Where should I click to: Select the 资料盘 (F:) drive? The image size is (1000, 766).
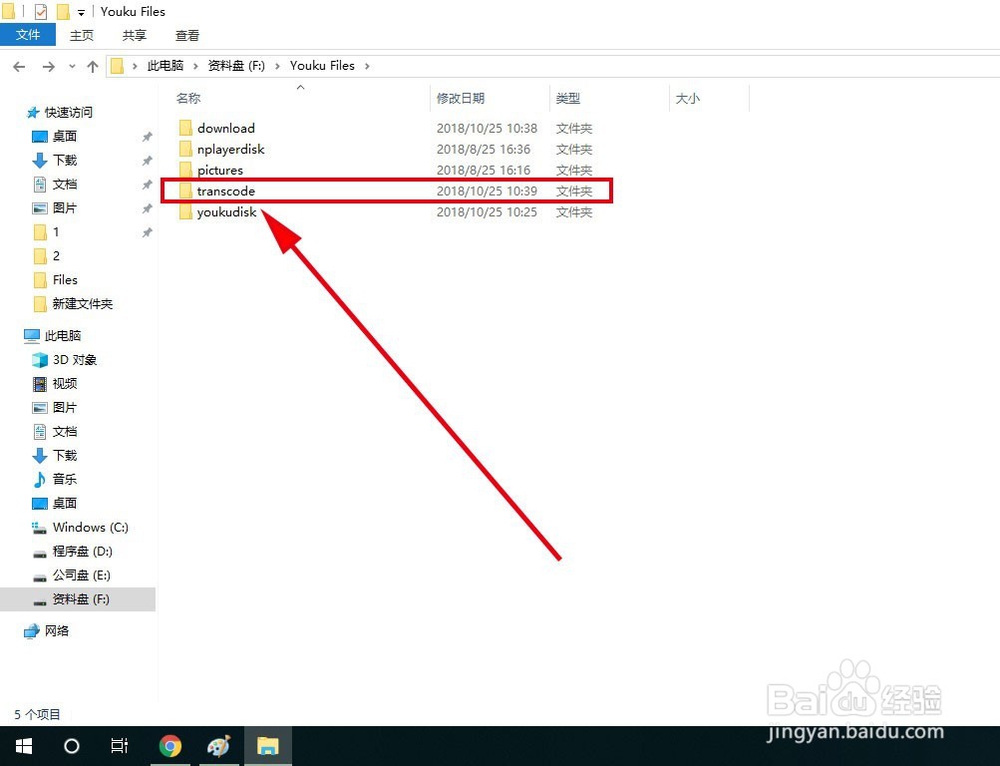click(x=81, y=599)
